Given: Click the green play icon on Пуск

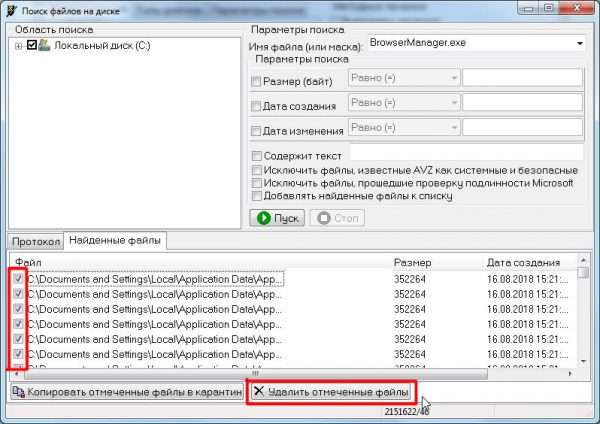Looking at the screenshot, I should pos(264,218).
